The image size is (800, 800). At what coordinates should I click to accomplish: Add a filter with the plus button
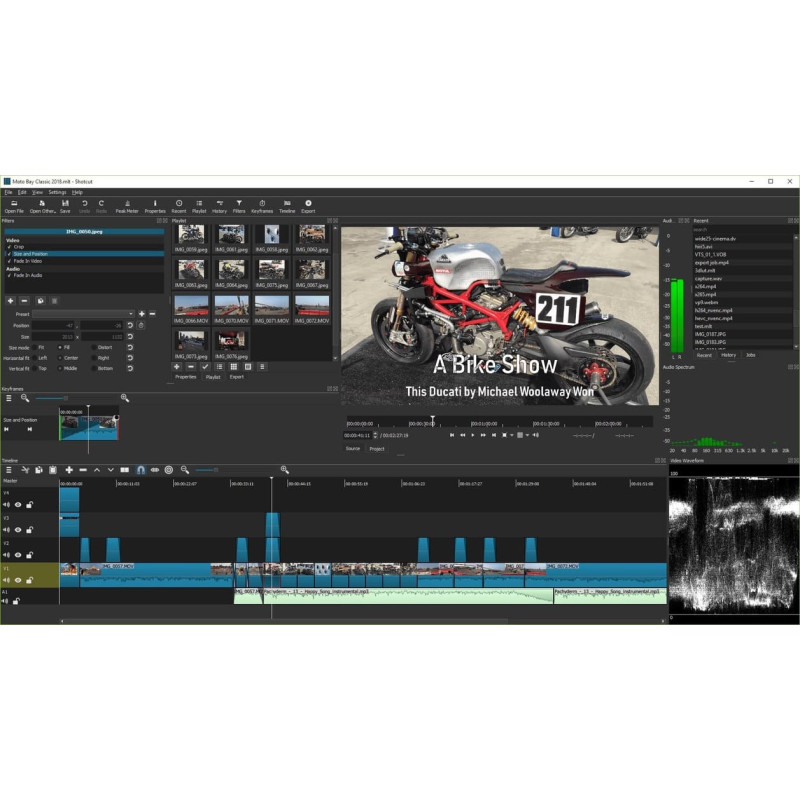coord(10,301)
